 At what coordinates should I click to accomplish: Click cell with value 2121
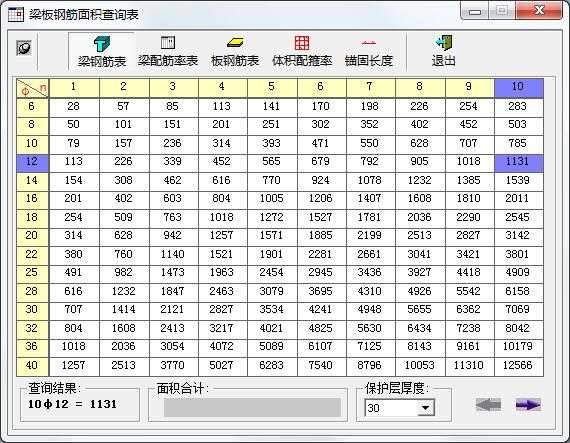173,310
